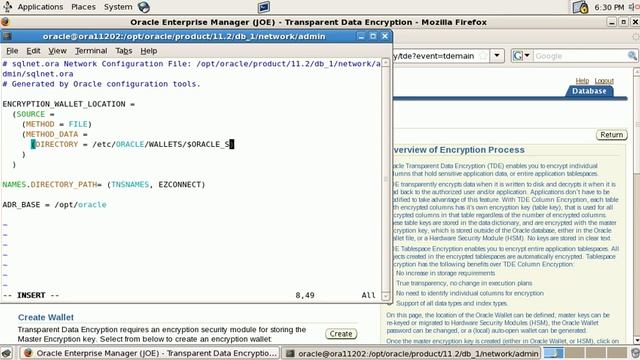The width and height of the screenshot is (640, 360).
Task: Select the Database tab in Enterprise Manager
Action: (x=589, y=91)
